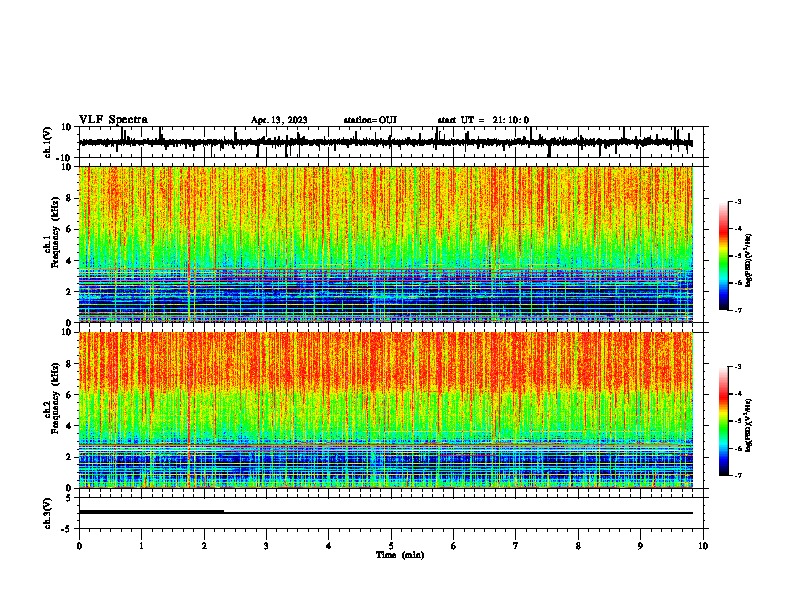The width and height of the screenshot is (792, 612).
Task: Click the '-7' label on ch.2 color scale
Action: coord(738,475)
